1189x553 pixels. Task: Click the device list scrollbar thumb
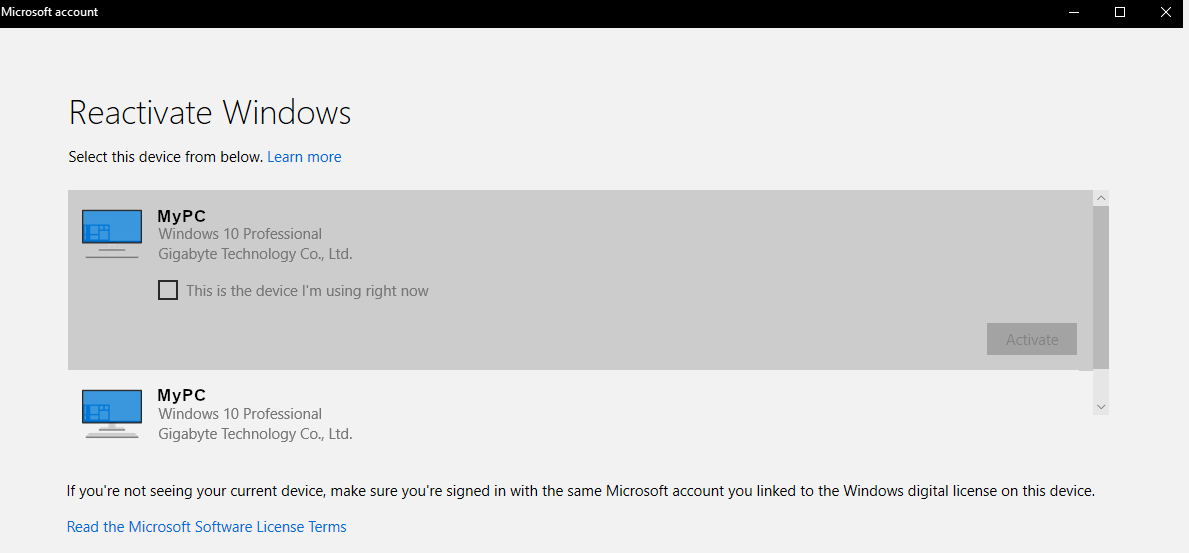point(1101,287)
